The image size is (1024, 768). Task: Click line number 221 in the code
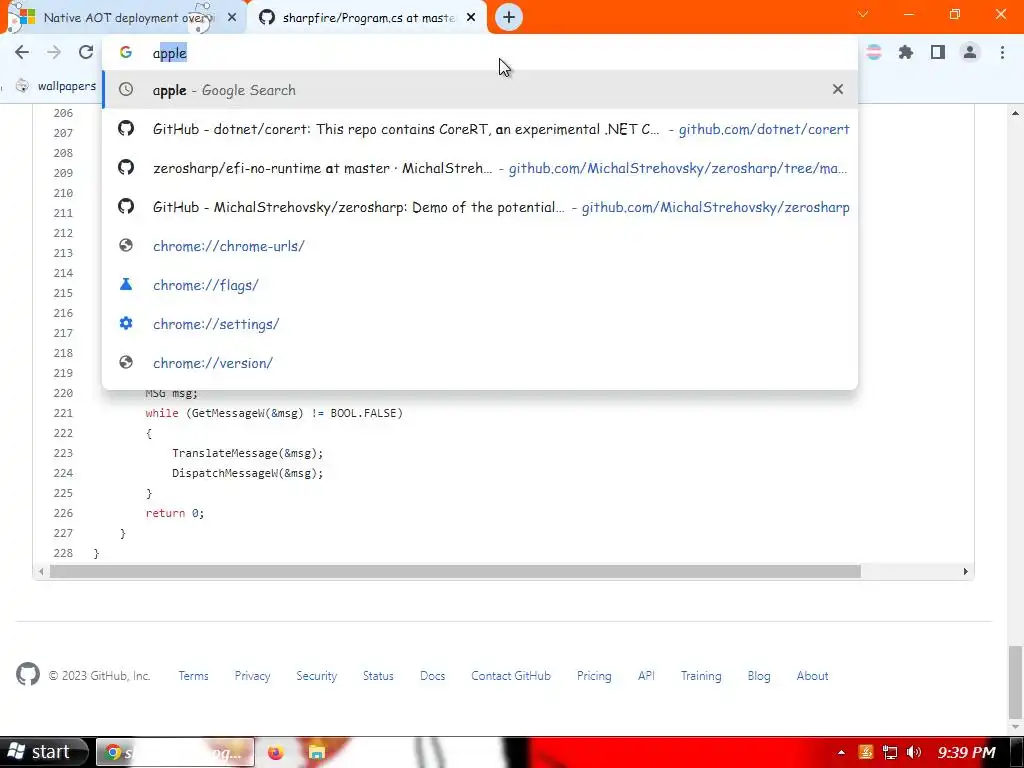click(63, 413)
